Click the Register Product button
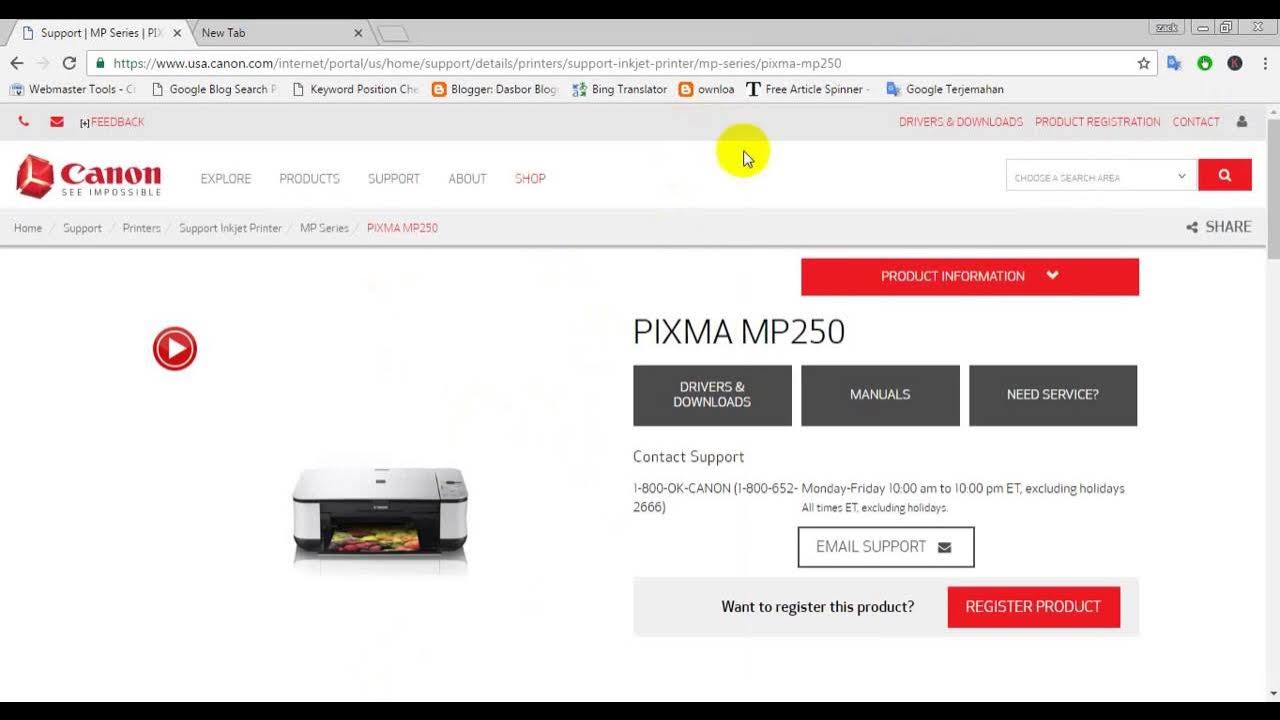Image resolution: width=1280 pixels, height=720 pixels. click(1034, 607)
